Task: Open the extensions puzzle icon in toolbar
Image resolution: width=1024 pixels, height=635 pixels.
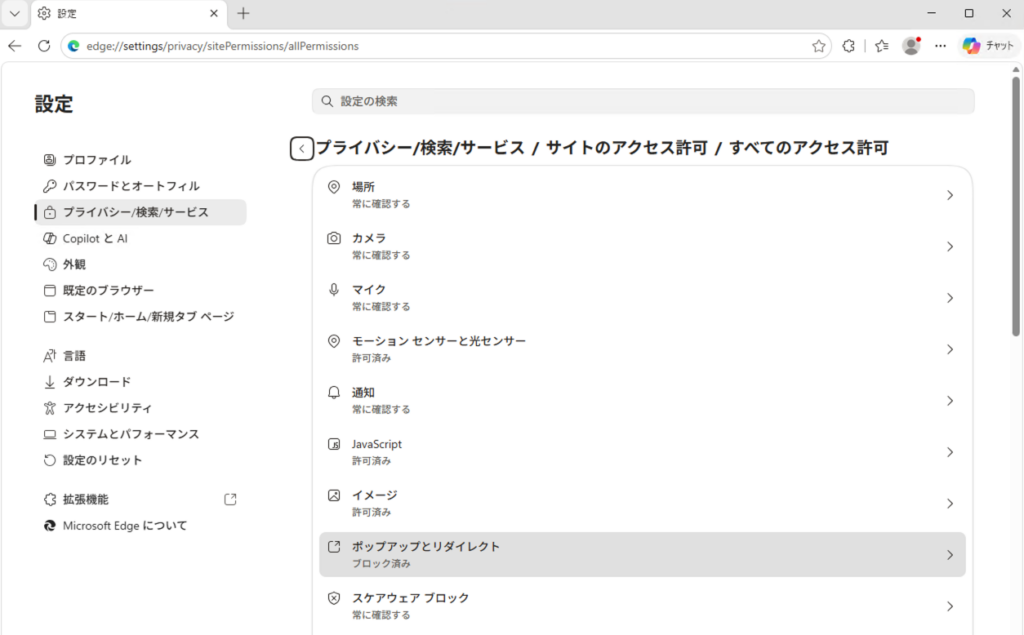Action: (848, 46)
